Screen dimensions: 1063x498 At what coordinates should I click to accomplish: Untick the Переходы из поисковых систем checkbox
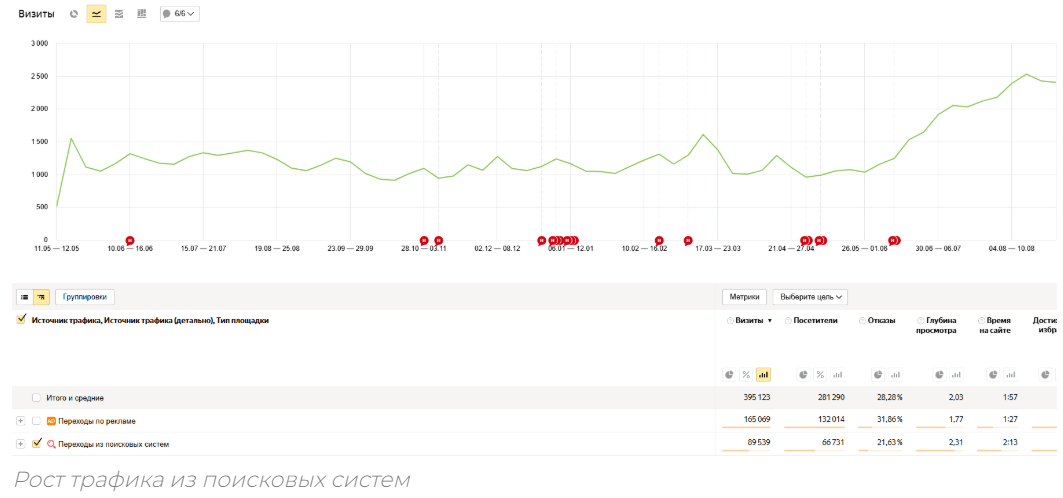pyautogui.click(x=37, y=444)
